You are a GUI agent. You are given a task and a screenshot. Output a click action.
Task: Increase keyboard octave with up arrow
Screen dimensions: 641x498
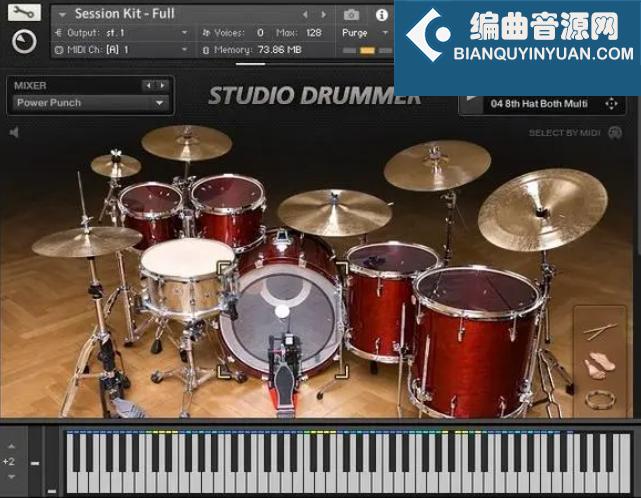pyautogui.click(x=11, y=446)
